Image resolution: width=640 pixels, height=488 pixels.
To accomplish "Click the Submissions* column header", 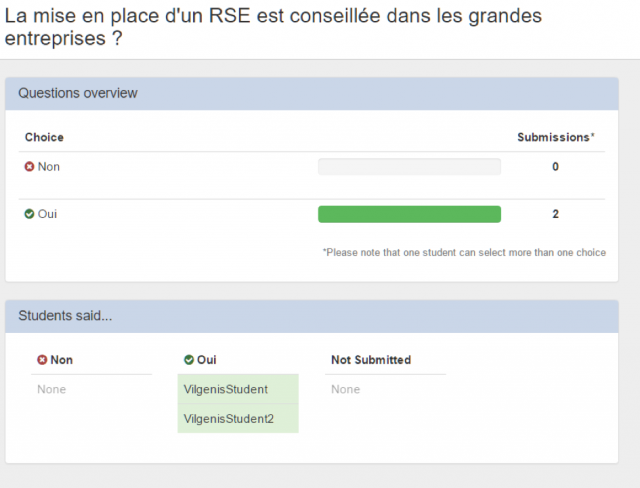I will tap(555, 137).
